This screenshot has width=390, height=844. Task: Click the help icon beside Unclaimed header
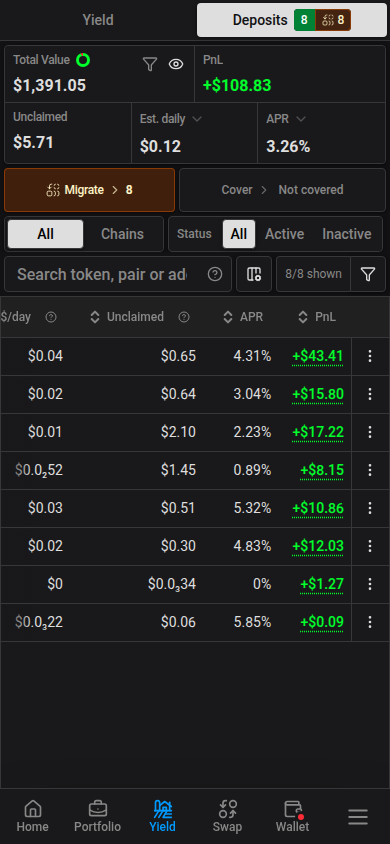[184, 317]
